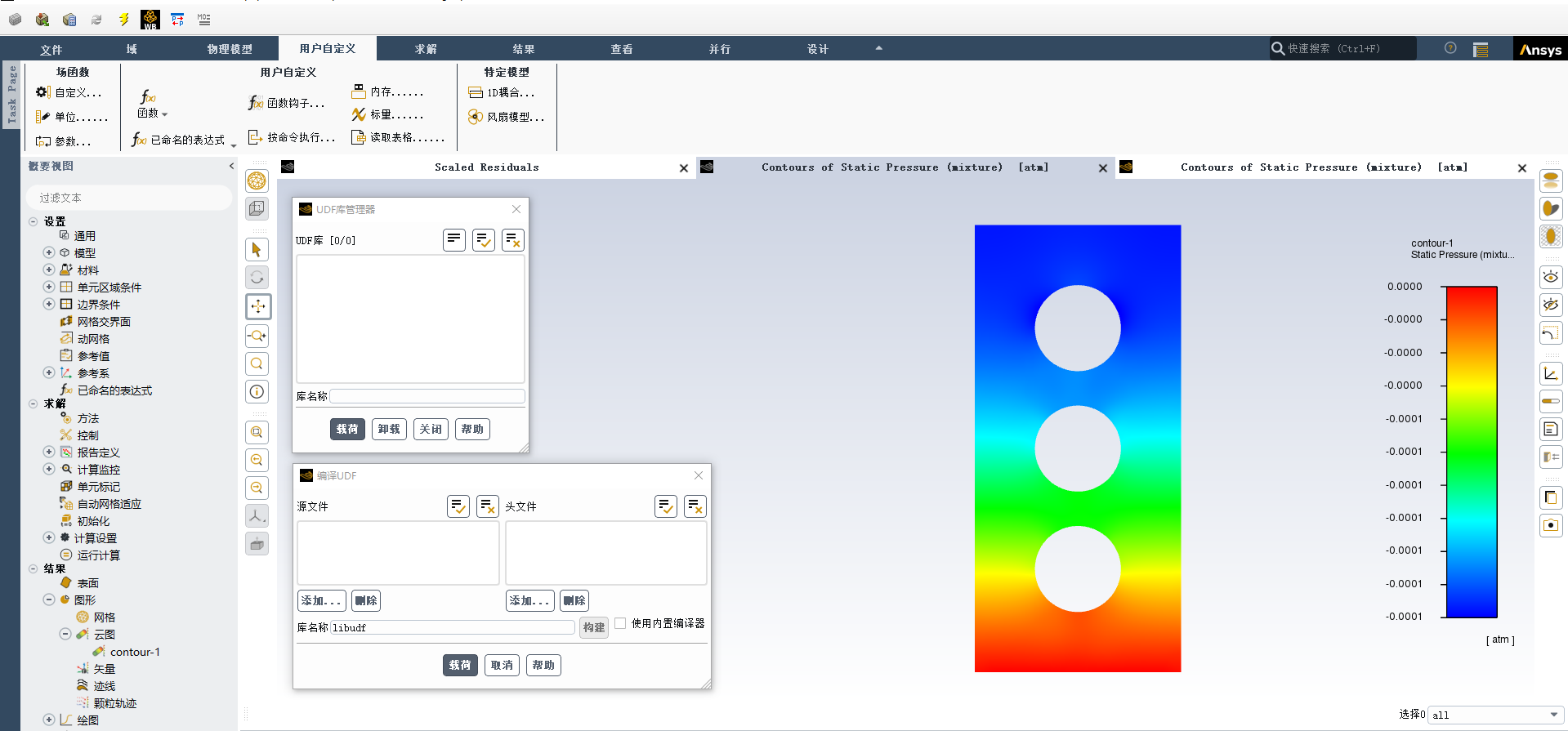This screenshot has width=1568, height=731.
Task: Open 已命名的表达式 in outline tree
Action: click(x=114, y=390)
